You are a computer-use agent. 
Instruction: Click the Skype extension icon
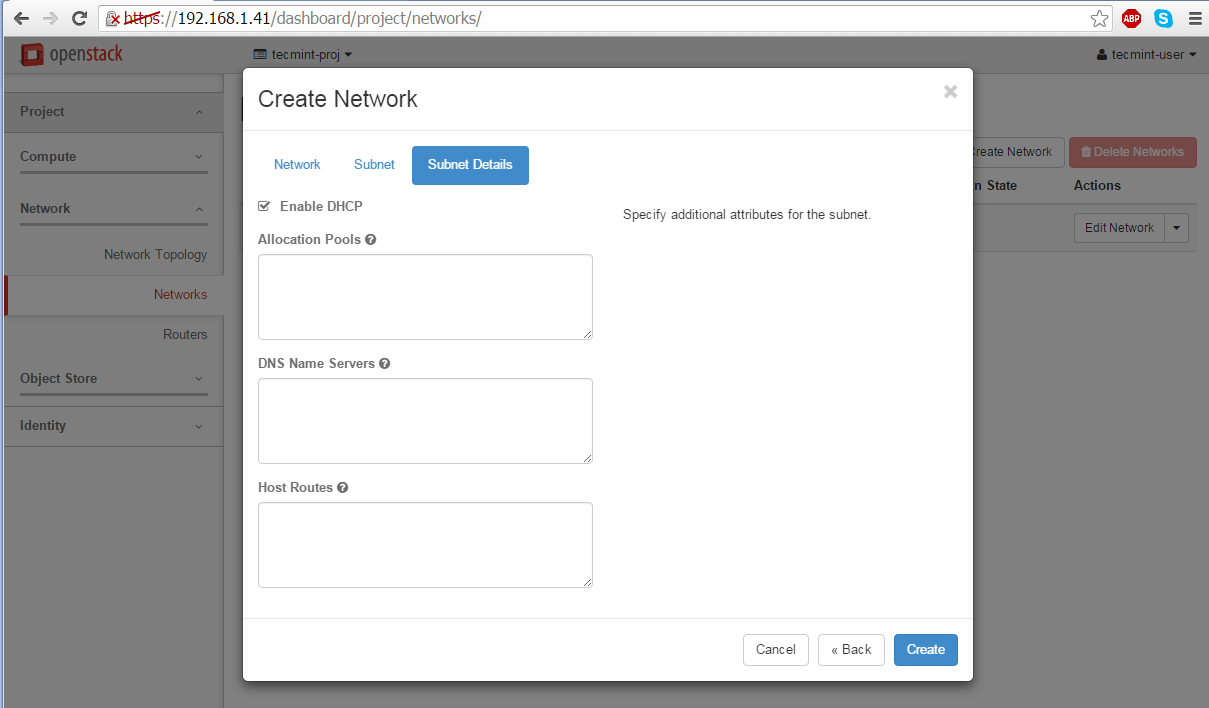coord(1163,18)
